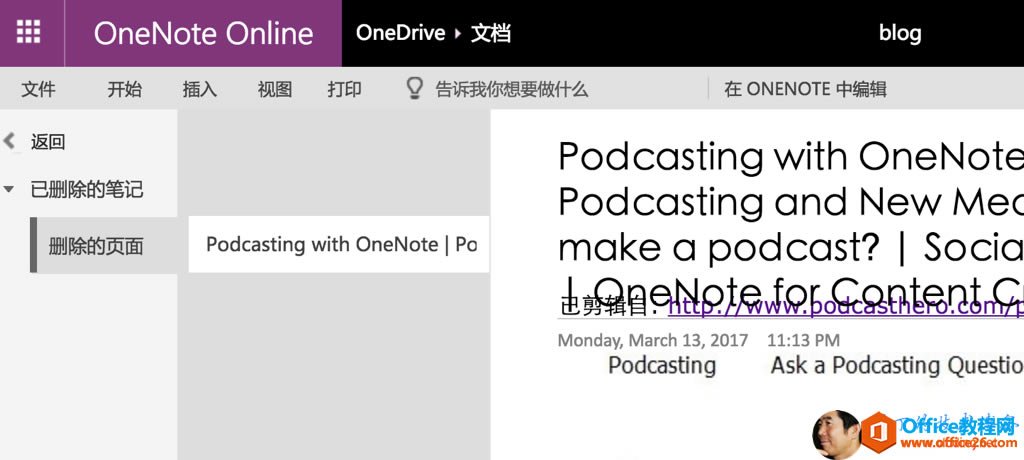Click the page title heading text
Image resolution: width=1024 pixels, height=460 pixels.
tap(791, 224)
